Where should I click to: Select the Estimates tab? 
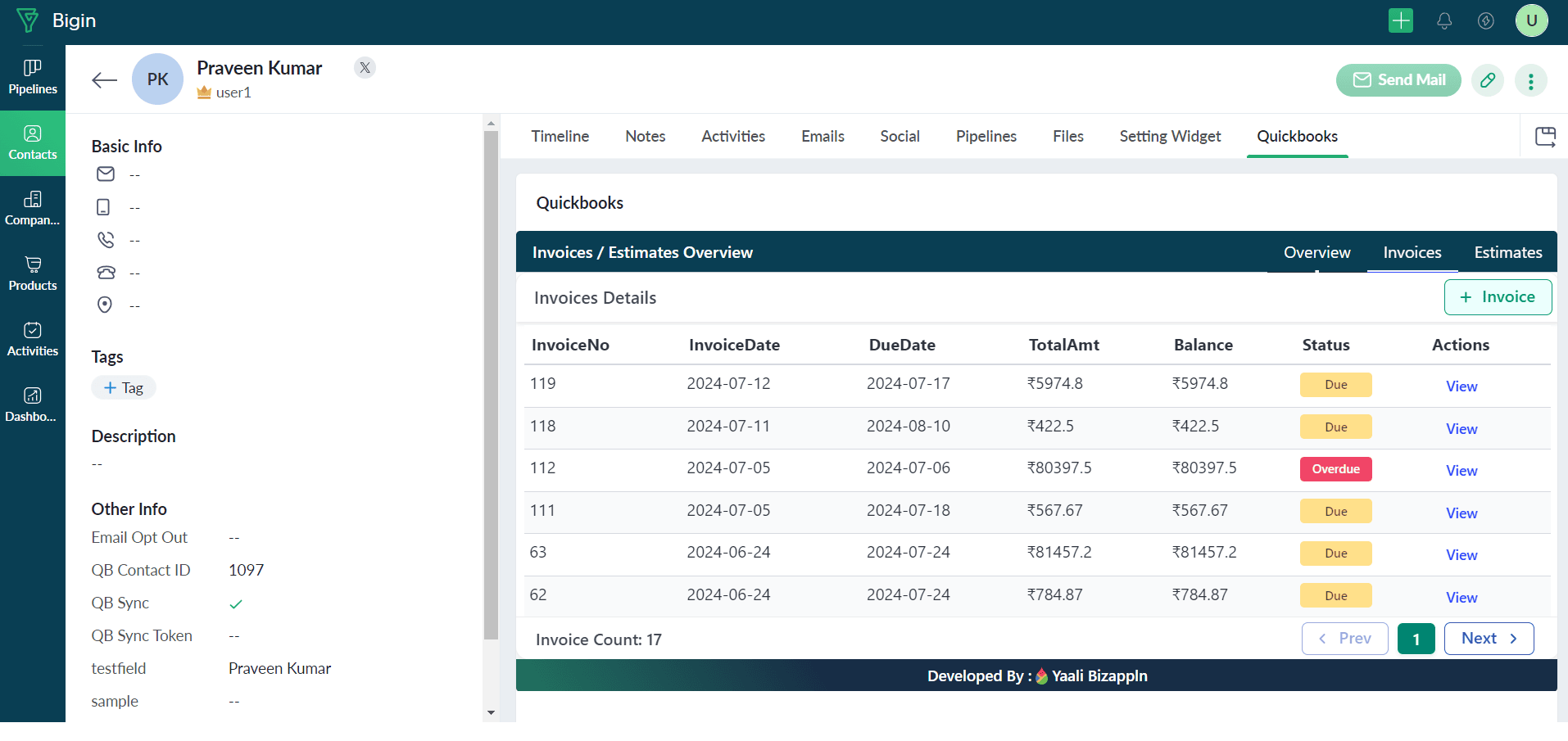coord(1507,253)
